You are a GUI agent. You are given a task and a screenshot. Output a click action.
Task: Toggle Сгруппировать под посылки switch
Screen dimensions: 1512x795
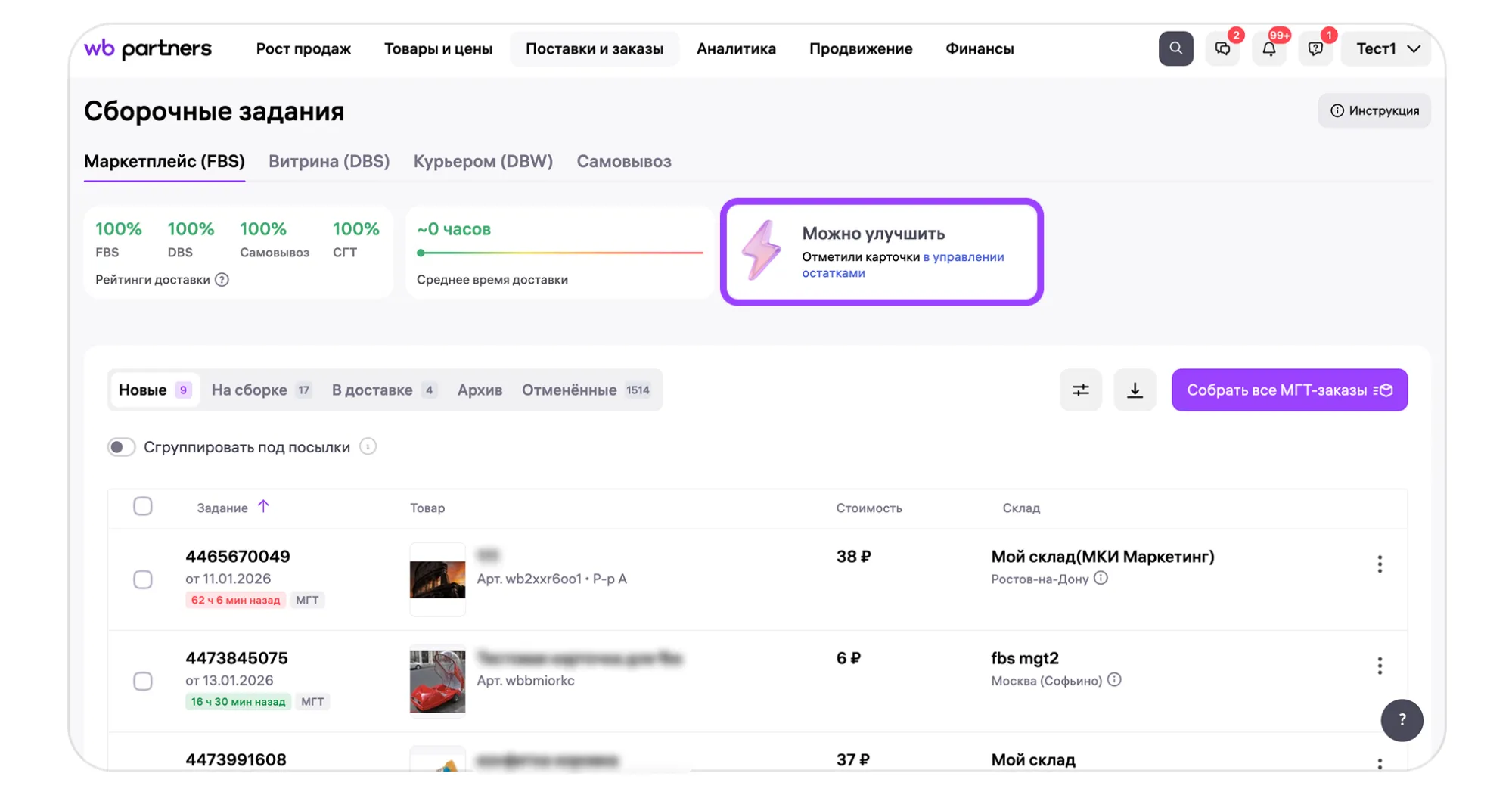(x=121, y=447)
